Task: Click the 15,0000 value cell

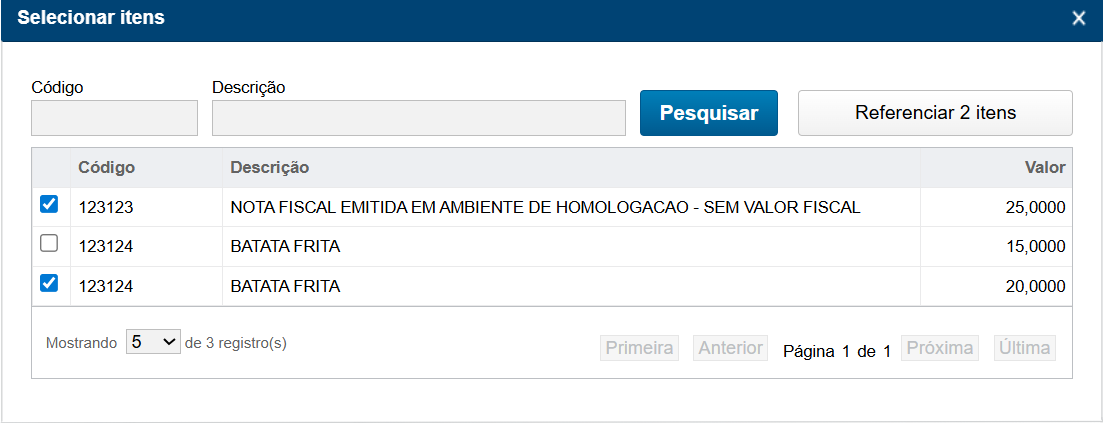Action: point(1035,246)
